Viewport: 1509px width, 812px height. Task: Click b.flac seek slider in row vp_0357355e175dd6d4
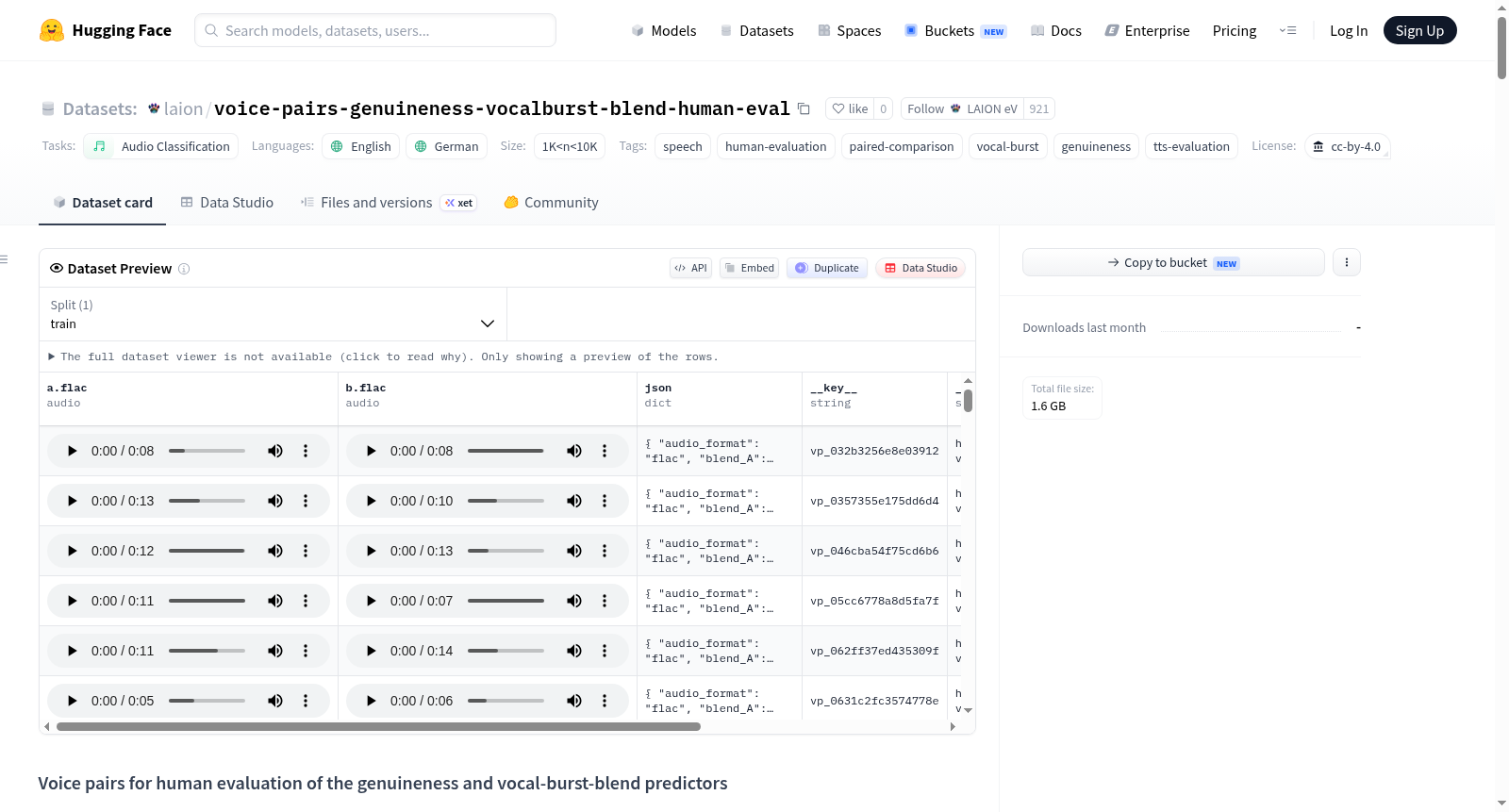click(x=506, y=501)
